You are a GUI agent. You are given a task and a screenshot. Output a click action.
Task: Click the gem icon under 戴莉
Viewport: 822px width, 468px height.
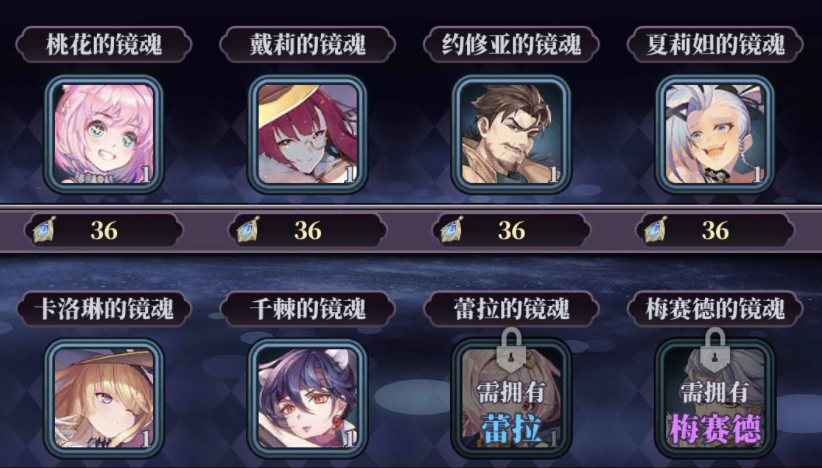(x=247, y=230)
